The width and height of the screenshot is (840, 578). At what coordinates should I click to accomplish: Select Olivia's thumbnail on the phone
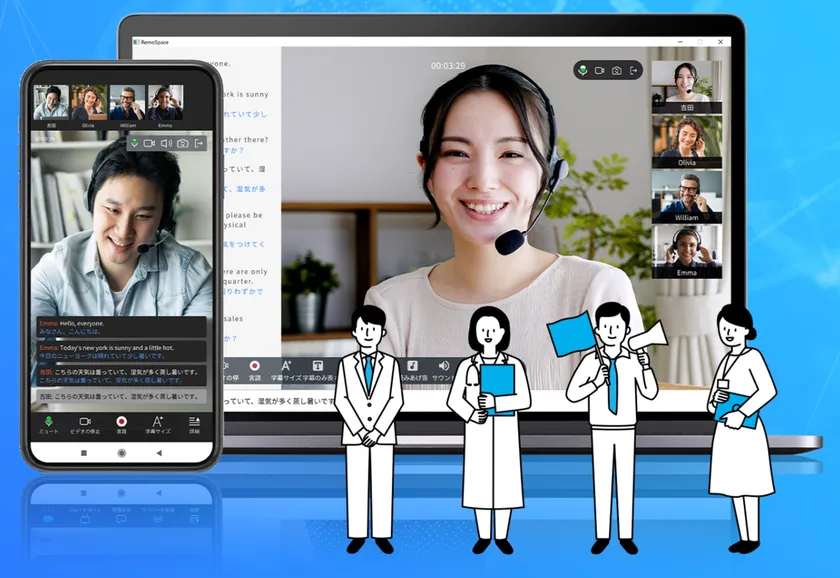(88, 102)
